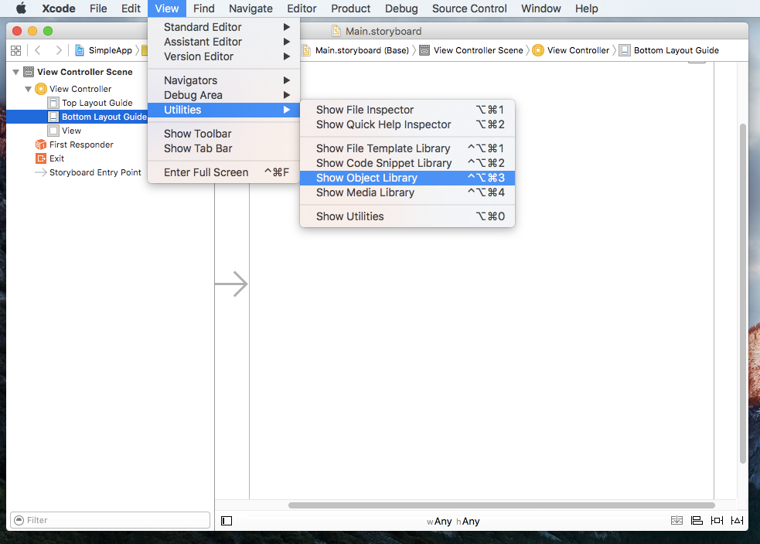Select Show Object Library
The image size is (760, 544).
(x=407, y=177)
